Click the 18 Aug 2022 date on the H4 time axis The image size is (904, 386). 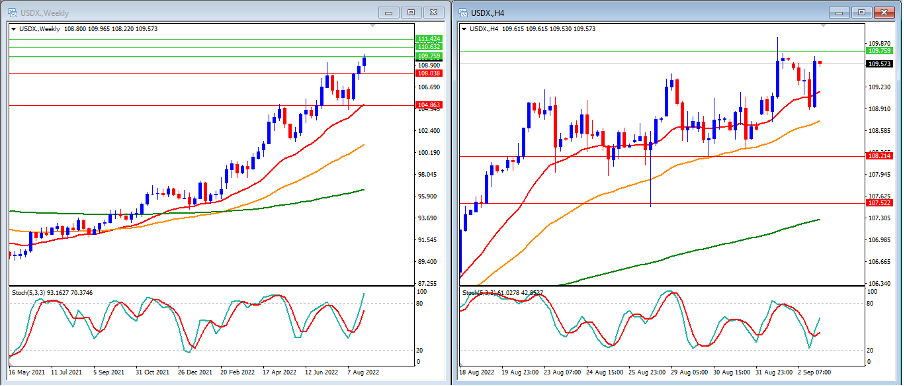[x=477, y=373]
